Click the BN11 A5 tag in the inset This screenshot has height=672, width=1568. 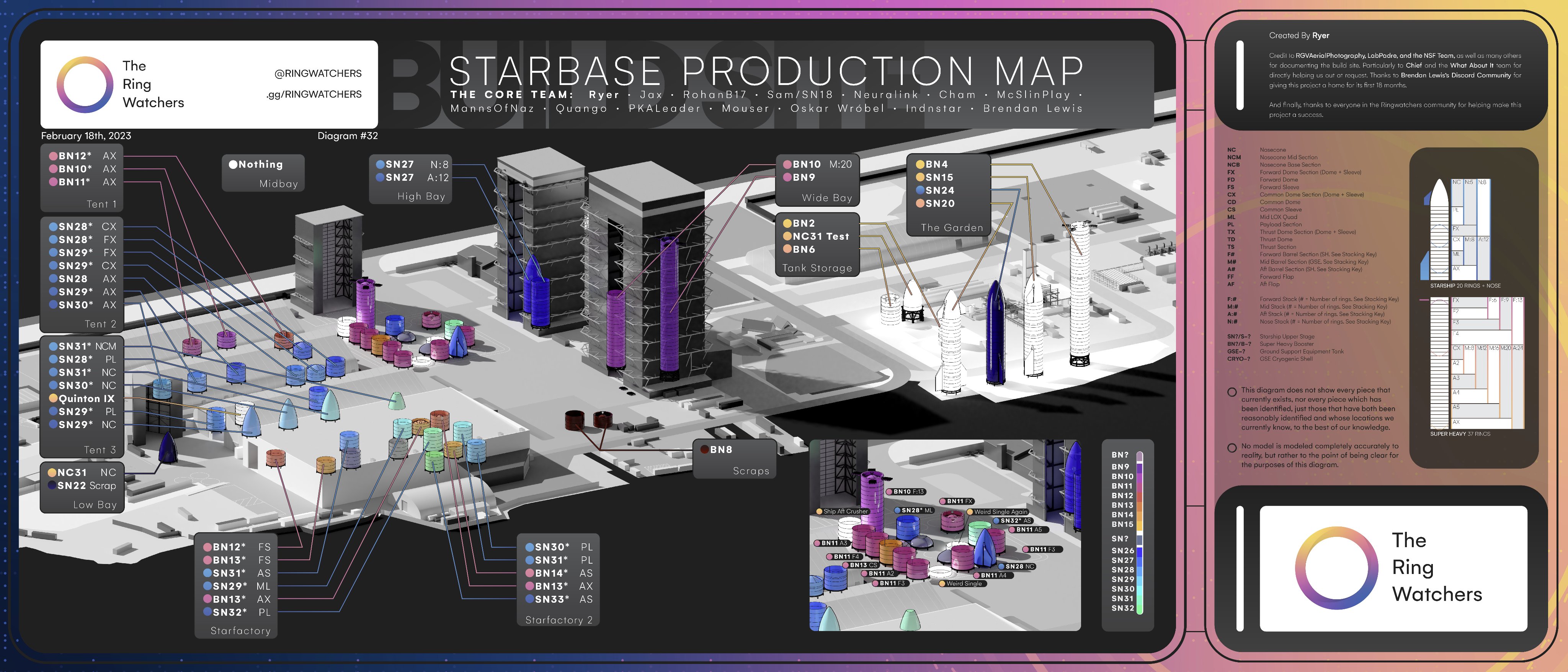1029,530
